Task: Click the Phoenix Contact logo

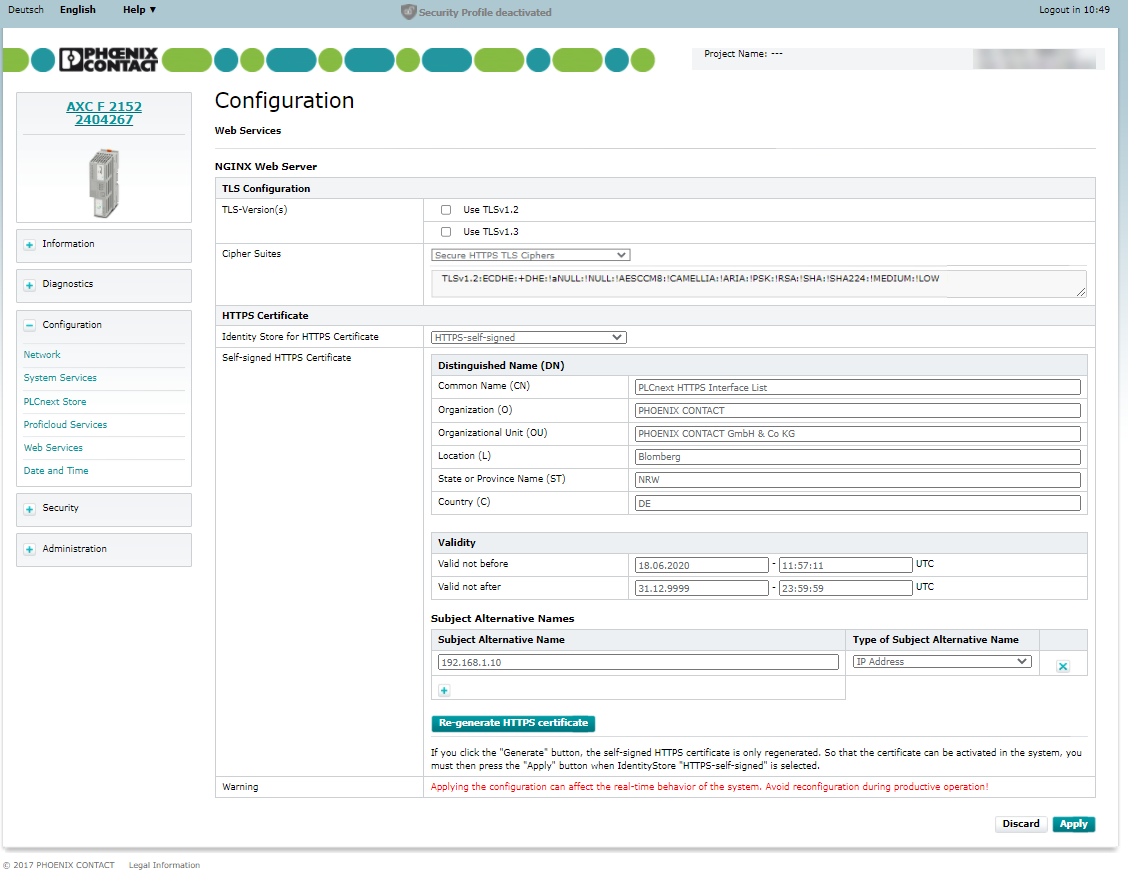Action: [108, 60]
